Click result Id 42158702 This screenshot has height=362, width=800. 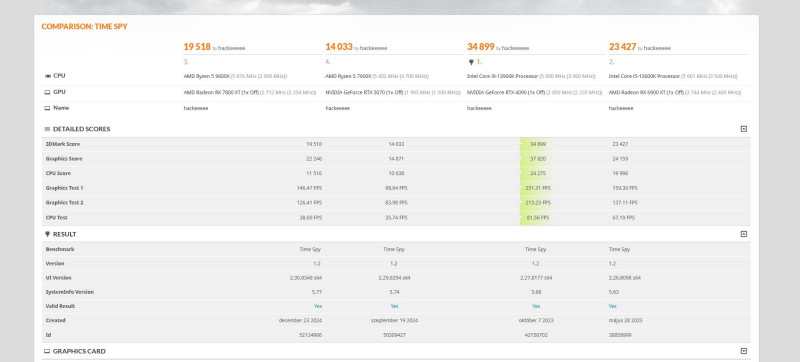click(x=536, y=335)
